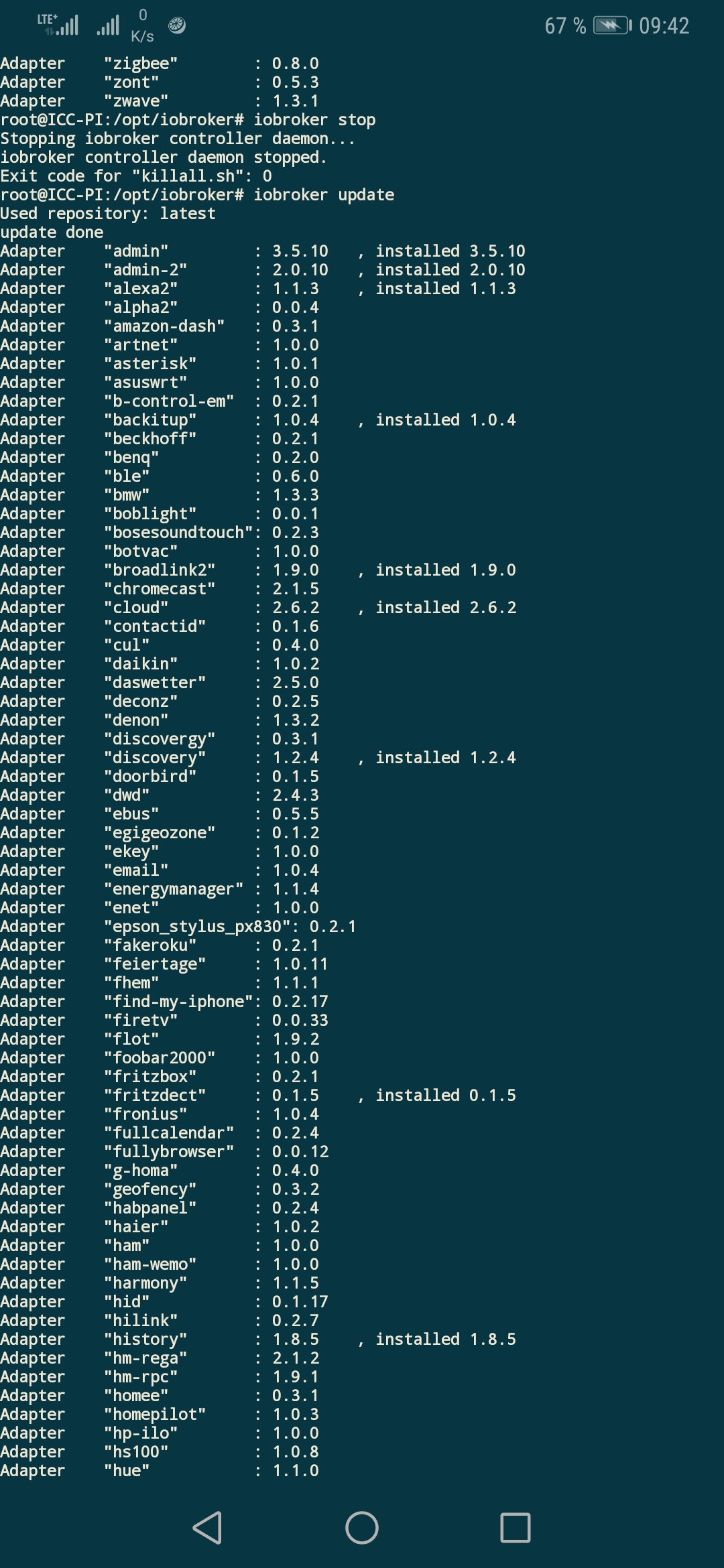Image resolution: width=724 pixels, height=1568 pixels.
Task: Tap the LTE signal strength icon
Action: (x=59, y=25)
